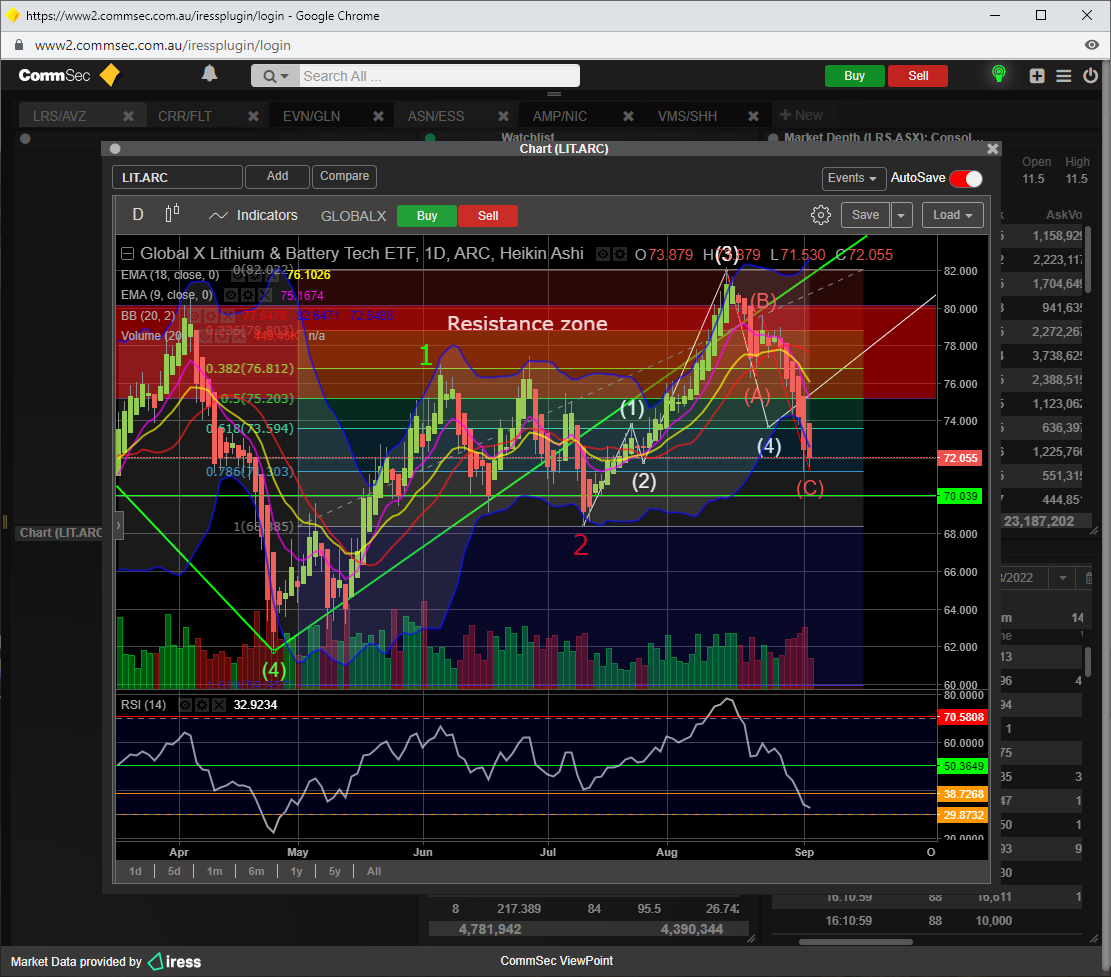
Task: Toggle visibility of EMA (9) line
Action: (x=232, y=295)
